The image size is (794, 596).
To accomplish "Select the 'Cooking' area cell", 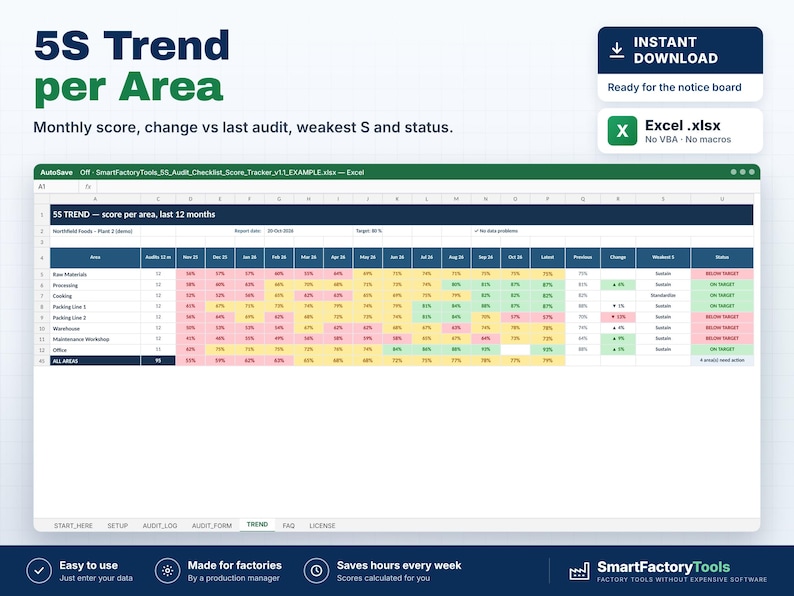I will (x=95, y=296).
